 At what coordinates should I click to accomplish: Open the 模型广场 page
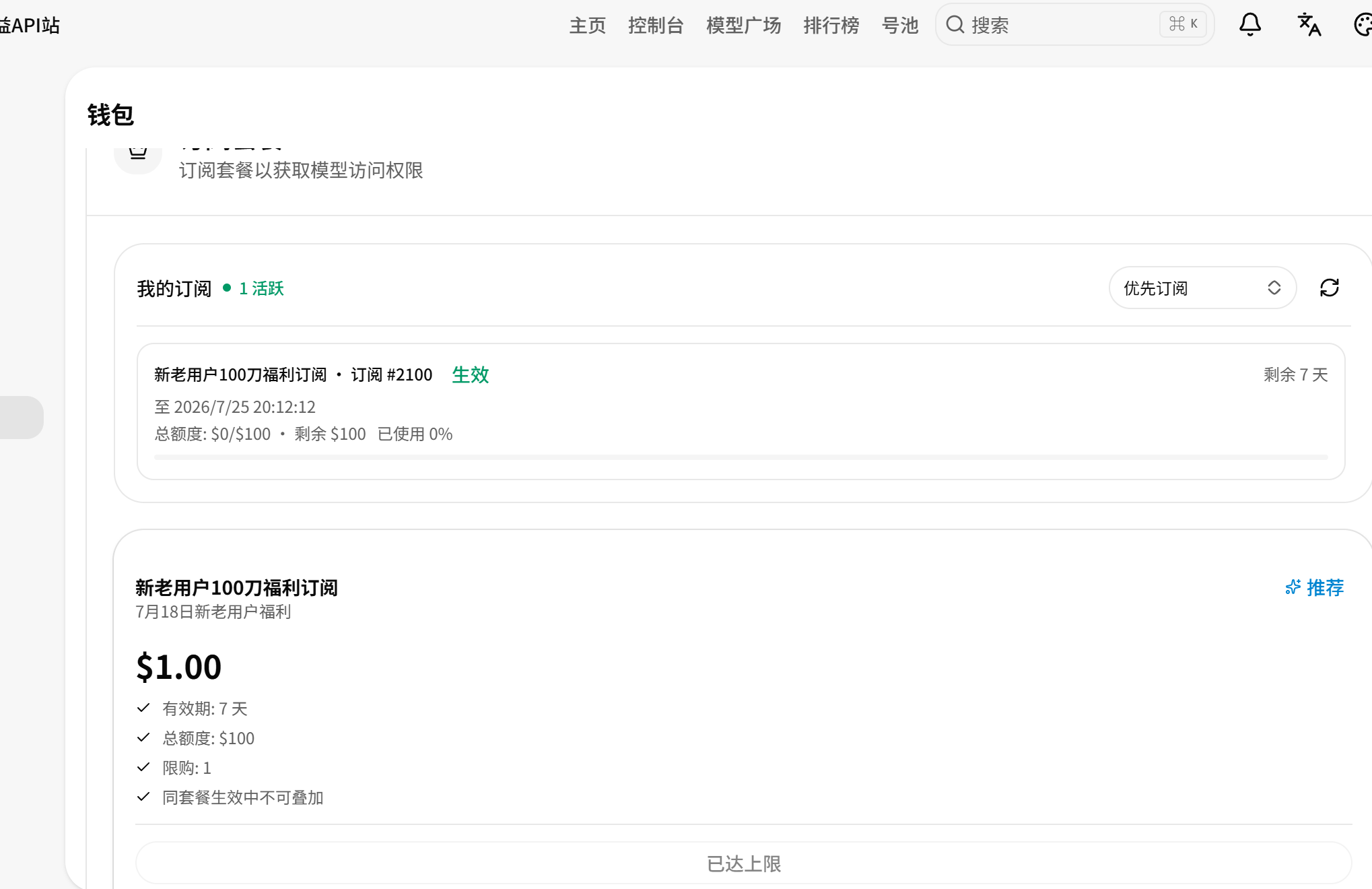(x=743, y=26)
